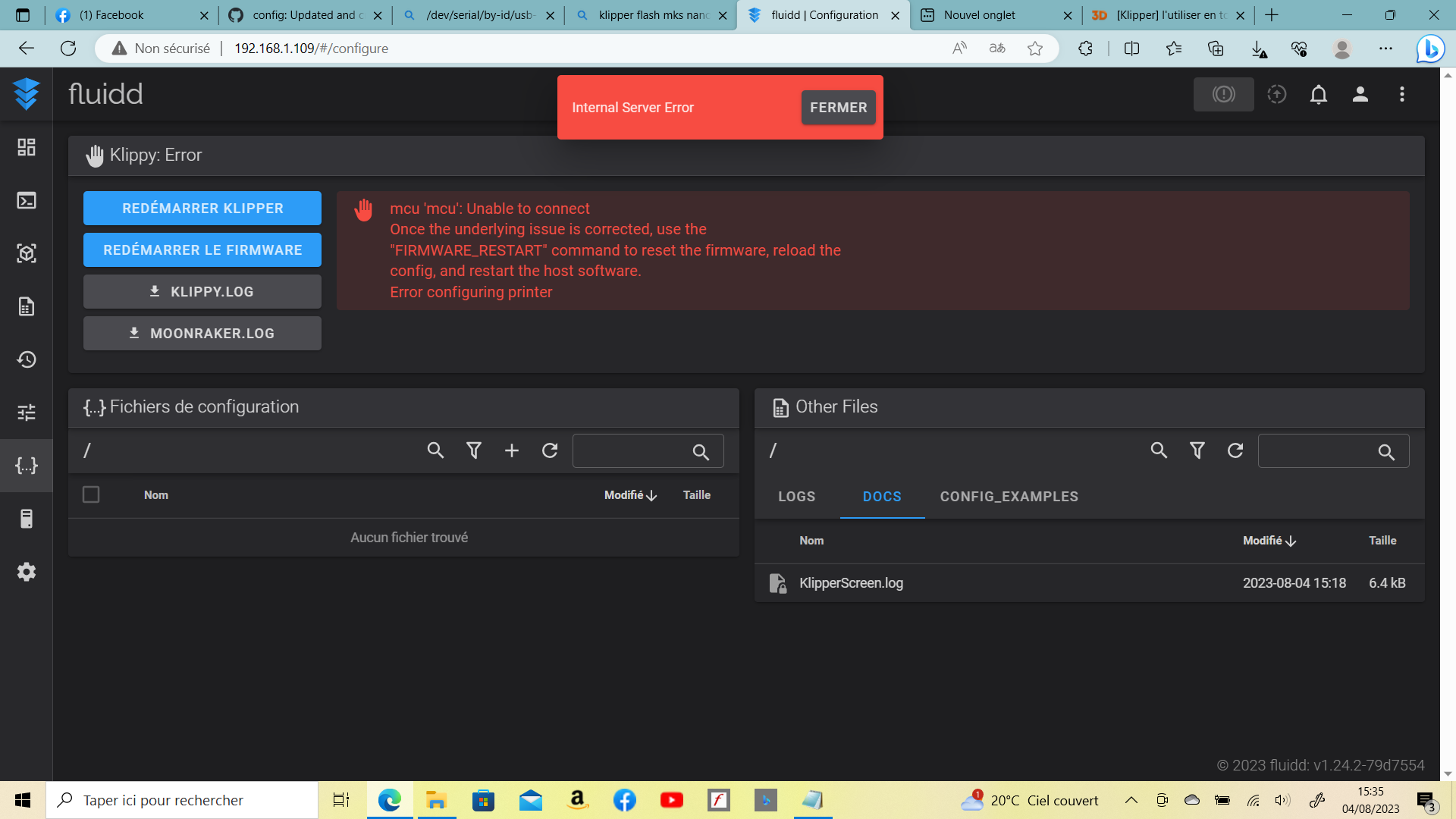Image resolution: width=1456 pixels, height=819 pixels.
Task: Refresh the Other Files list
Action: (x=1235, y=450)
